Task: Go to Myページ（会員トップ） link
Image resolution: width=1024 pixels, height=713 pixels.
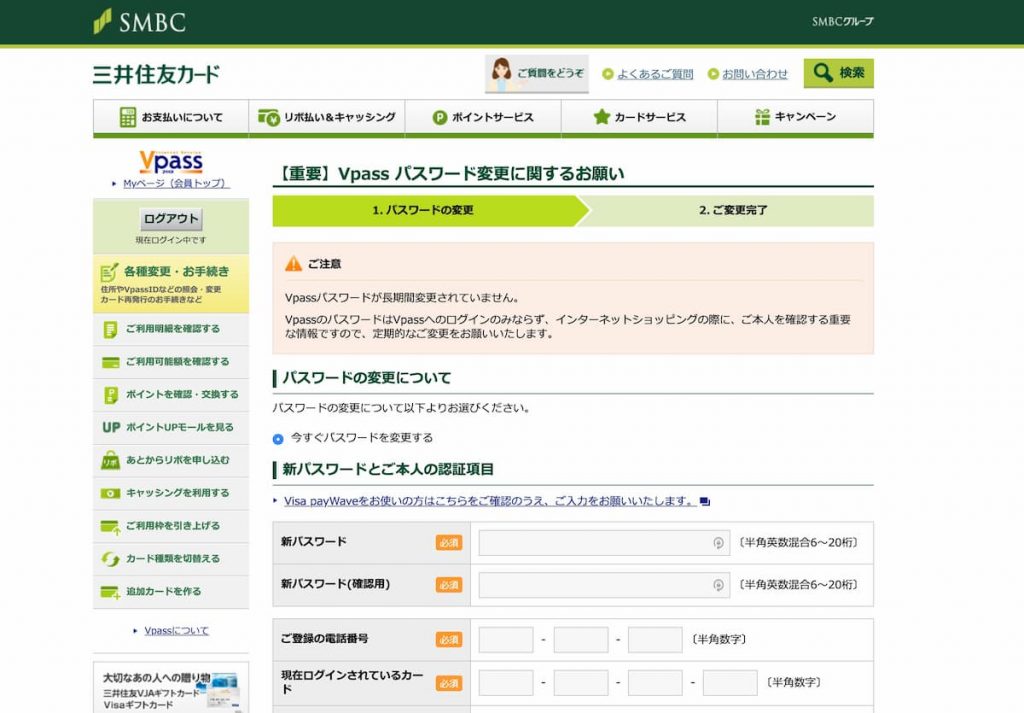Action: 176,184
